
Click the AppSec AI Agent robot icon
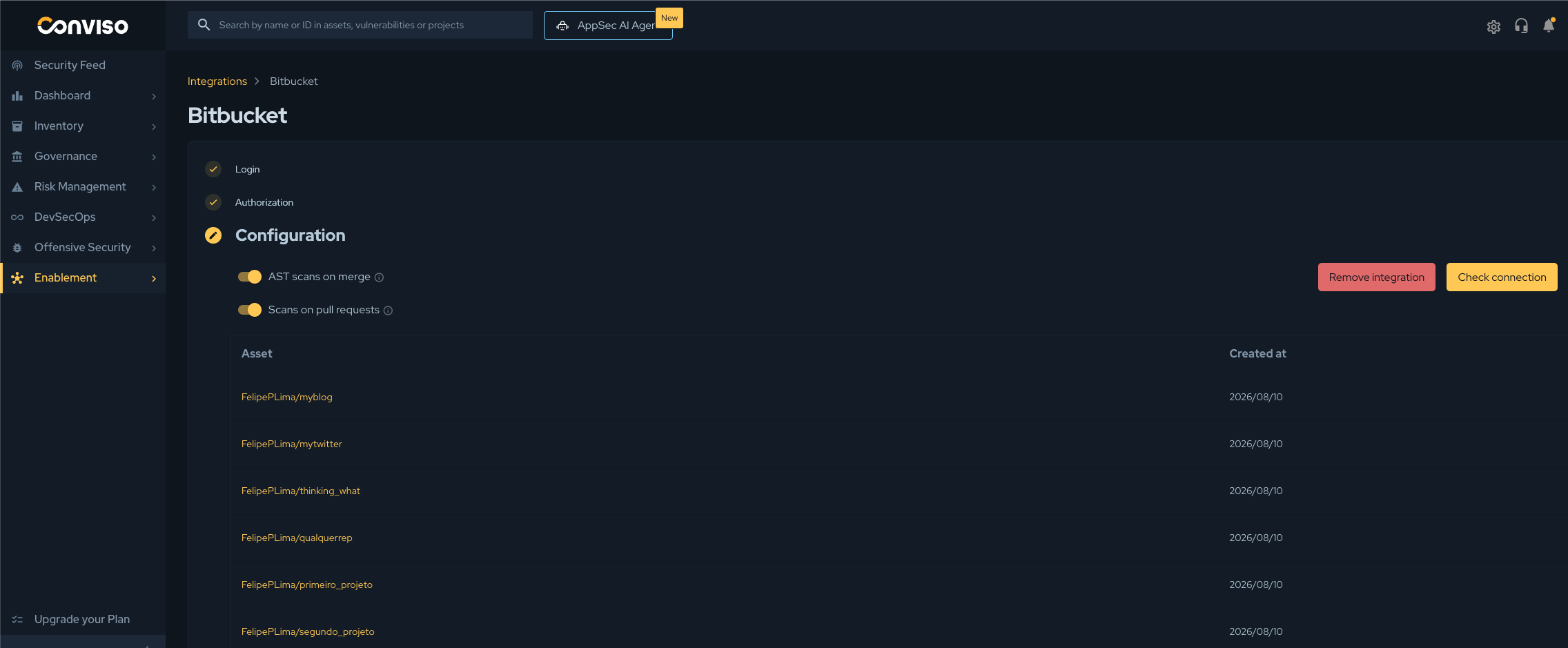coord(562,26)
